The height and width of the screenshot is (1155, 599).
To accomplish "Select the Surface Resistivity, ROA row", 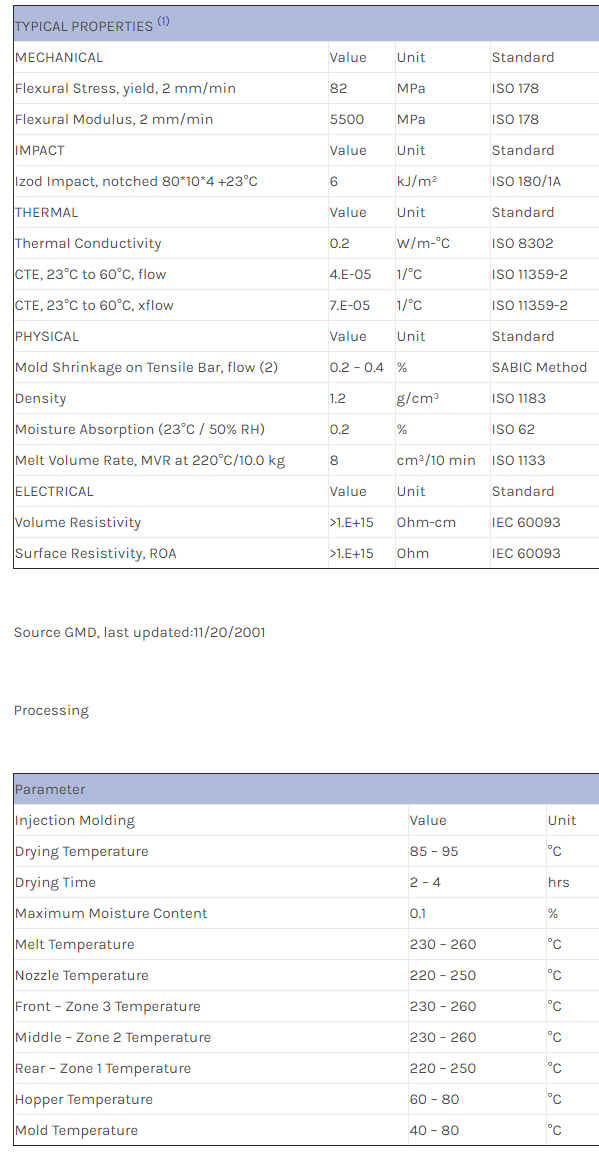I will click(306, 553).
